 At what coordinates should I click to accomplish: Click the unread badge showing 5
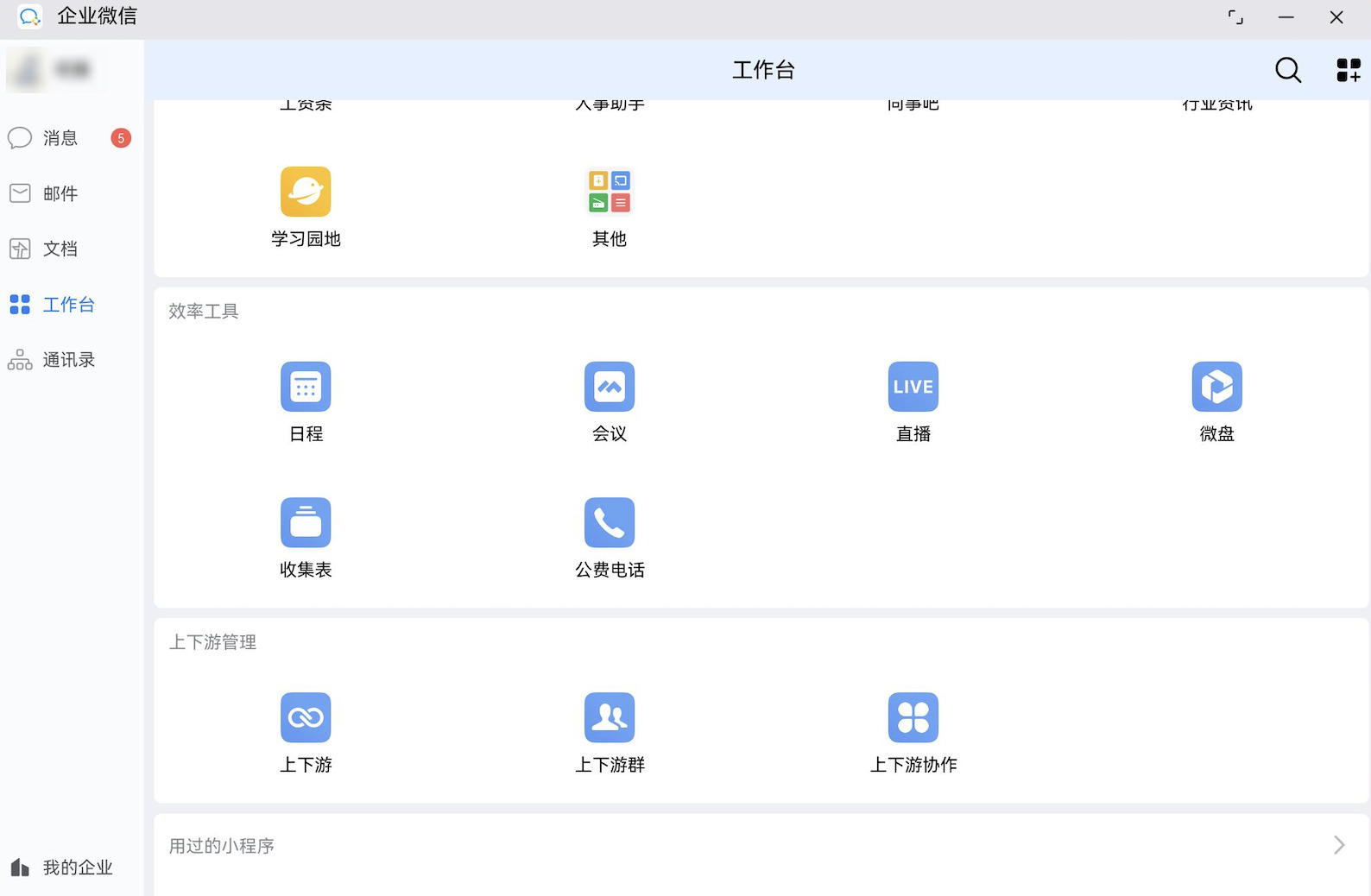tap(121, 138)
